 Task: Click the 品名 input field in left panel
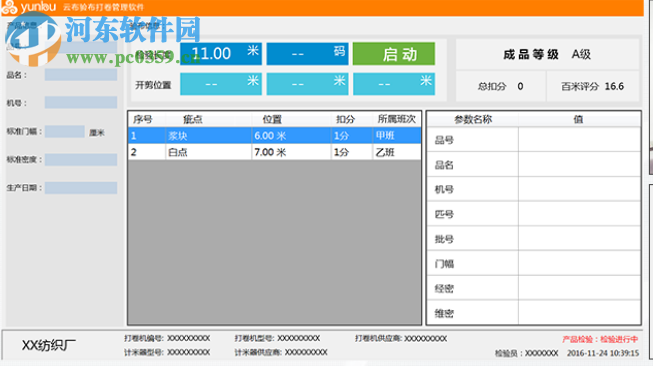coord(81,75)
